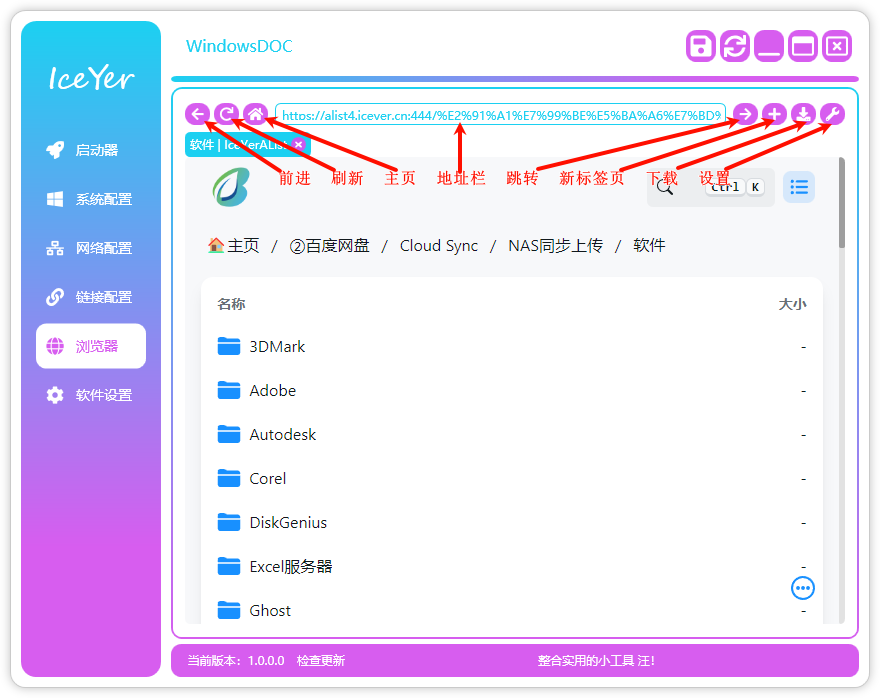Click the sync/reload icon in title bar
Image resolution: width=880 pixels, height=698 pixels.
pyautogui.click(x=735, y=46)
